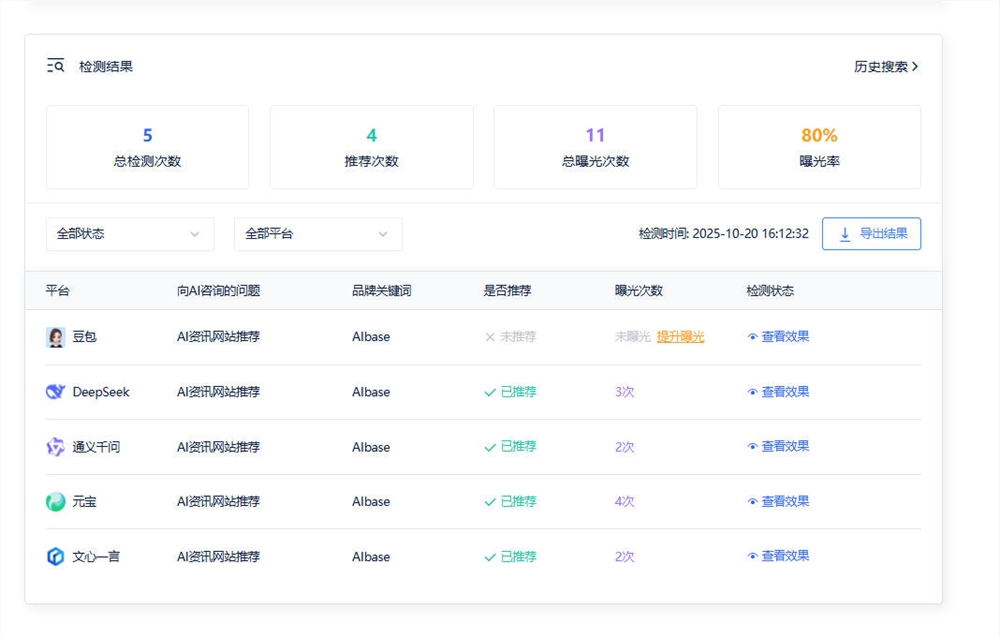Click the 豆包 platform avatar icon
Viewport: 1000px width, 638px height.
pos(55,337)
